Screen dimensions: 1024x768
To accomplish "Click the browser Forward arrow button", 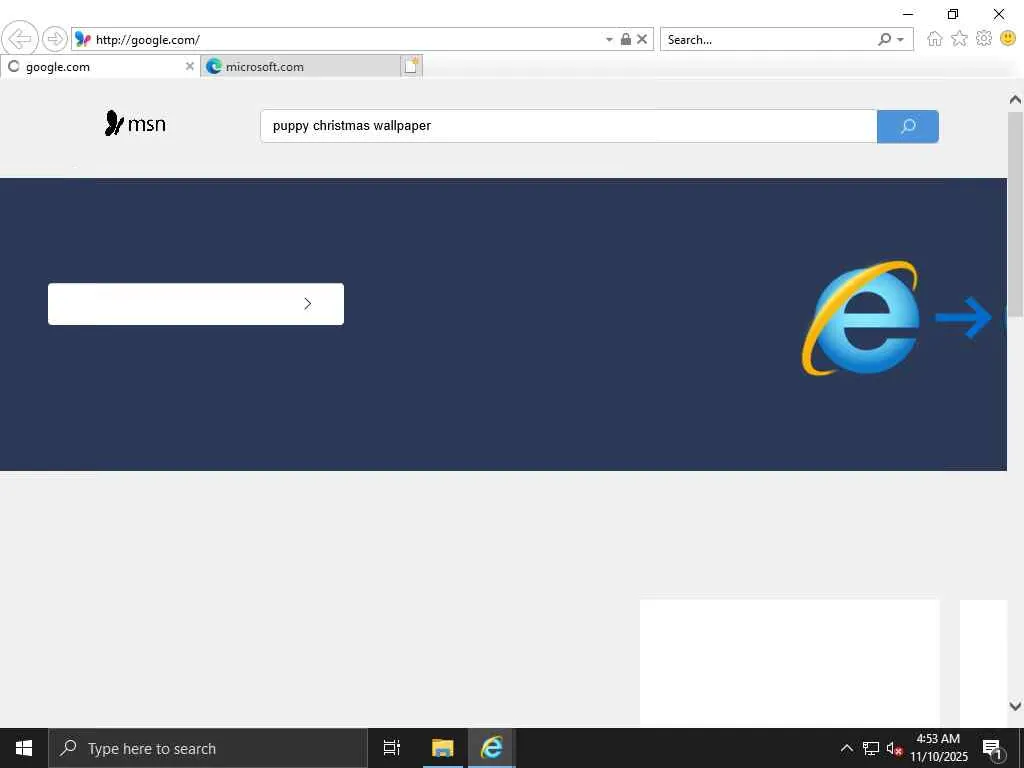I will point(55,39).
